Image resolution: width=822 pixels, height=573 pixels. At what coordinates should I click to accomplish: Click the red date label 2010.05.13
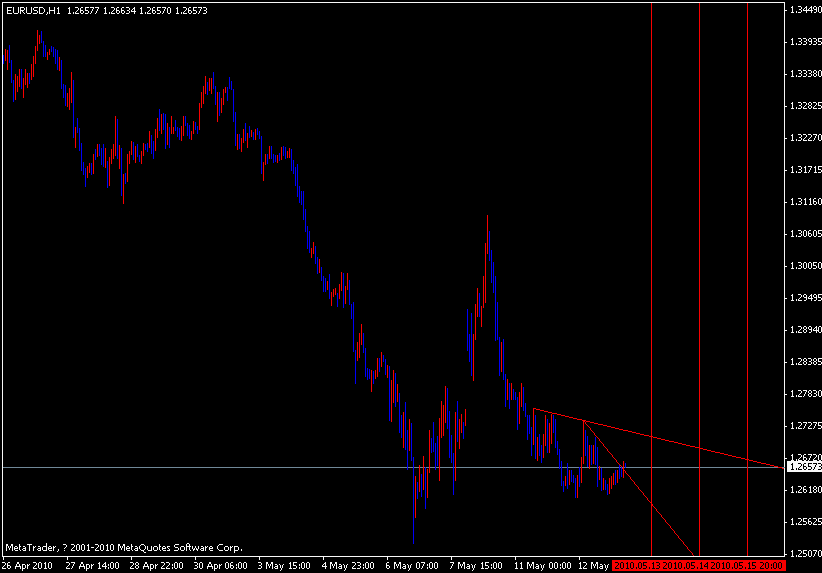click(637, 566)
